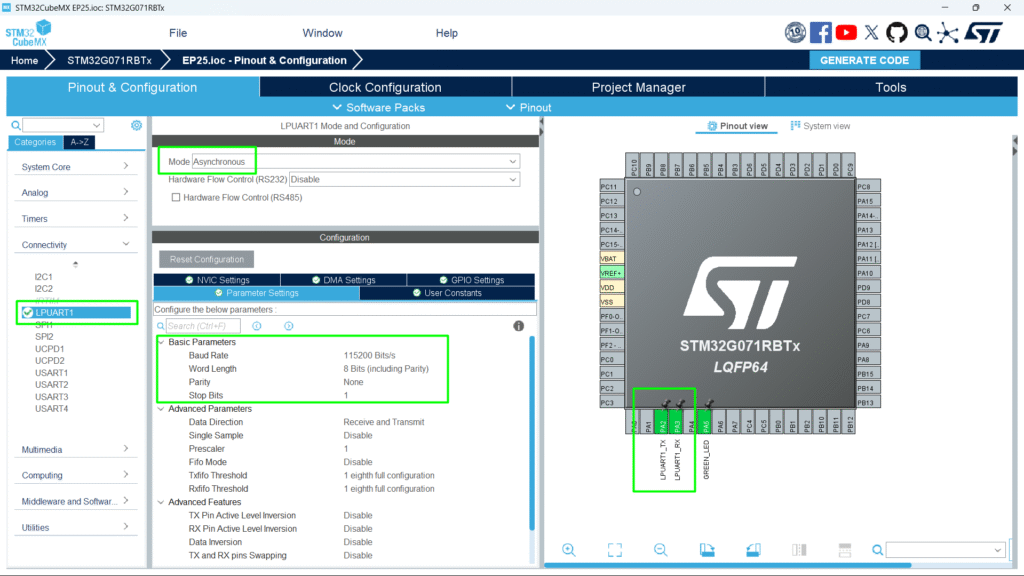Image resolution: width=1024 pixels, height=576 pixels.
Task: Enable Hardware Flow Control (RS485) checkbox
Action: coord(176,198)
